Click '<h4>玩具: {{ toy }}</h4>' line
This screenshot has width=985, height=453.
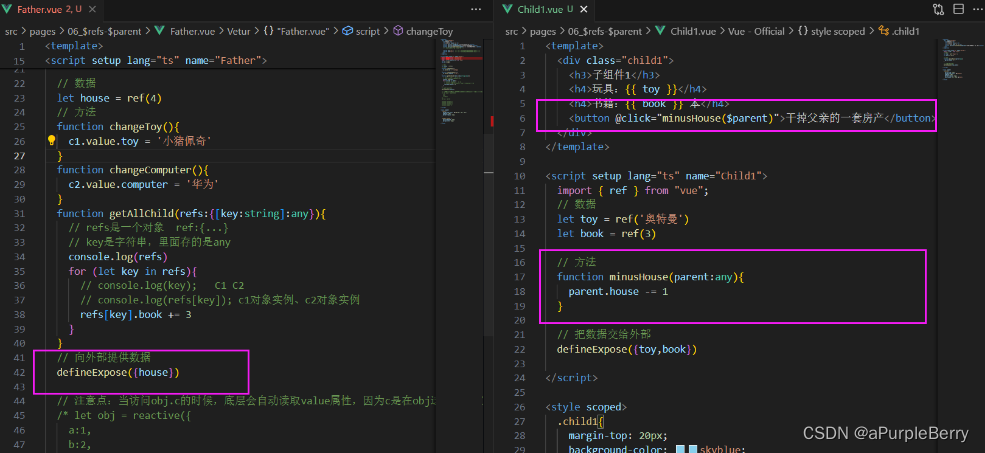point(638,89)
